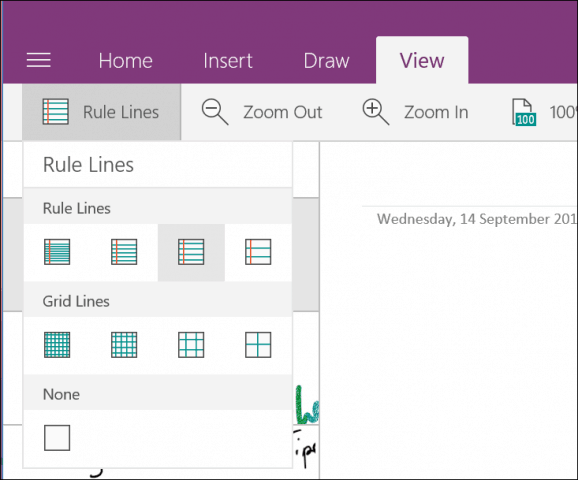Choose the second rule lines style
This screenshot has width=578, height=480.
pyautogui.click(x=124, y=252)
